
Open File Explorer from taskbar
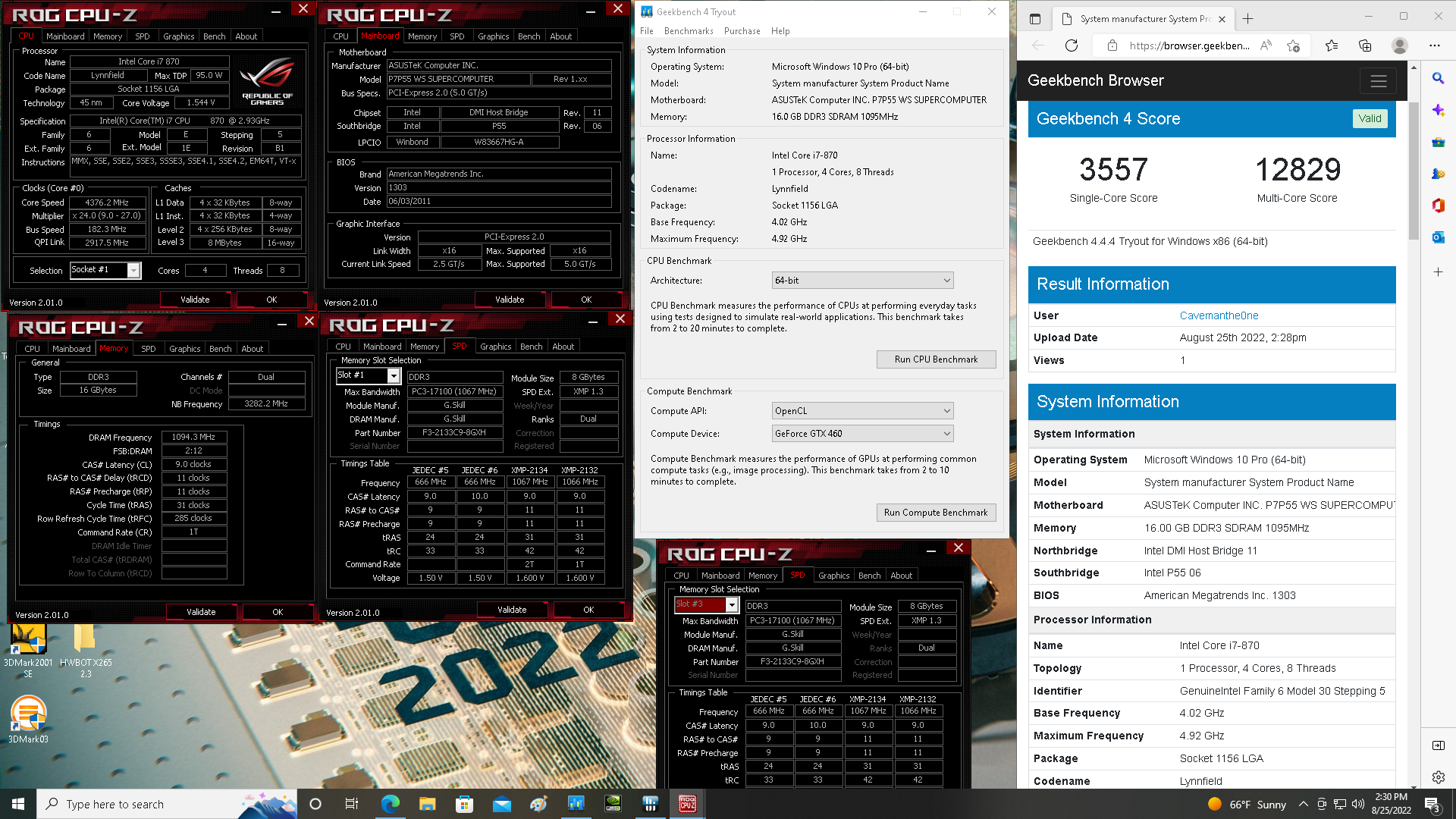[427, 804]
